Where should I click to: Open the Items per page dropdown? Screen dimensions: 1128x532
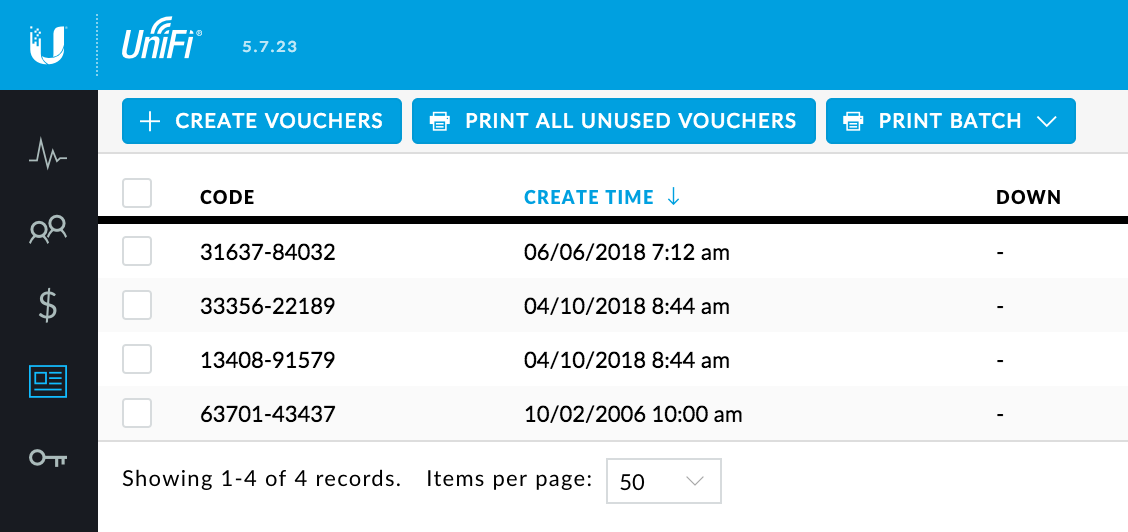point(663,481)
